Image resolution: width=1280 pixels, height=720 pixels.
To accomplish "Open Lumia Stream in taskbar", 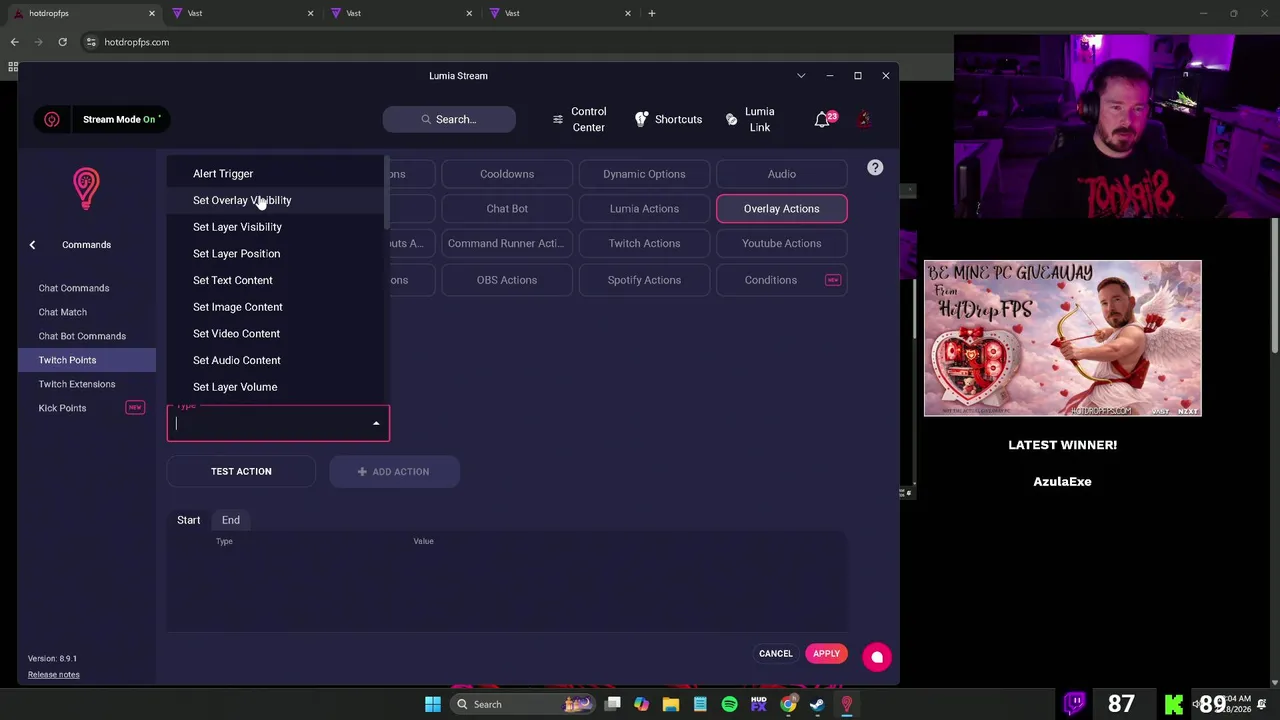I will [x=847, y=704].
